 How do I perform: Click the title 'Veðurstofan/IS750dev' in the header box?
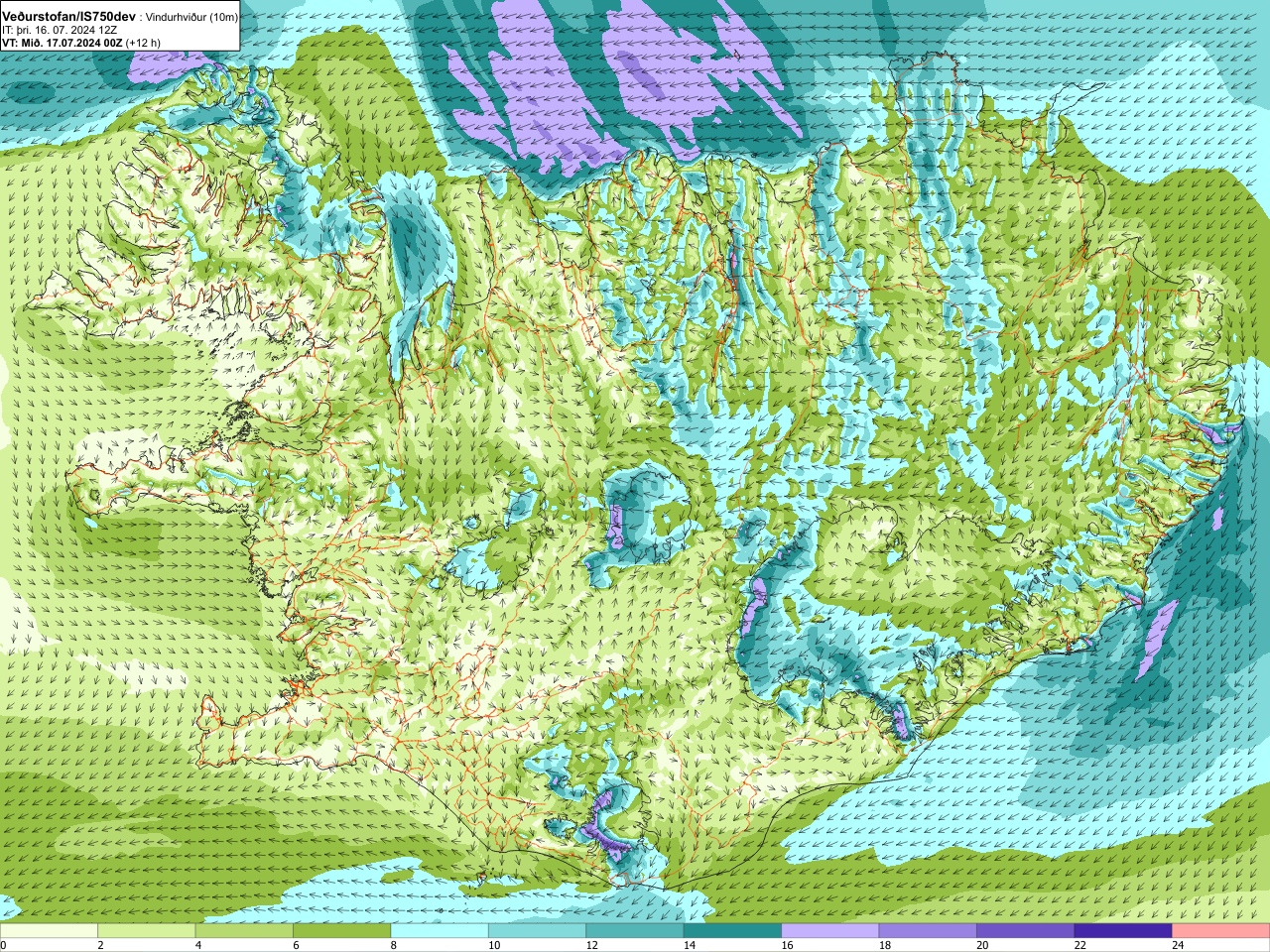69,17
